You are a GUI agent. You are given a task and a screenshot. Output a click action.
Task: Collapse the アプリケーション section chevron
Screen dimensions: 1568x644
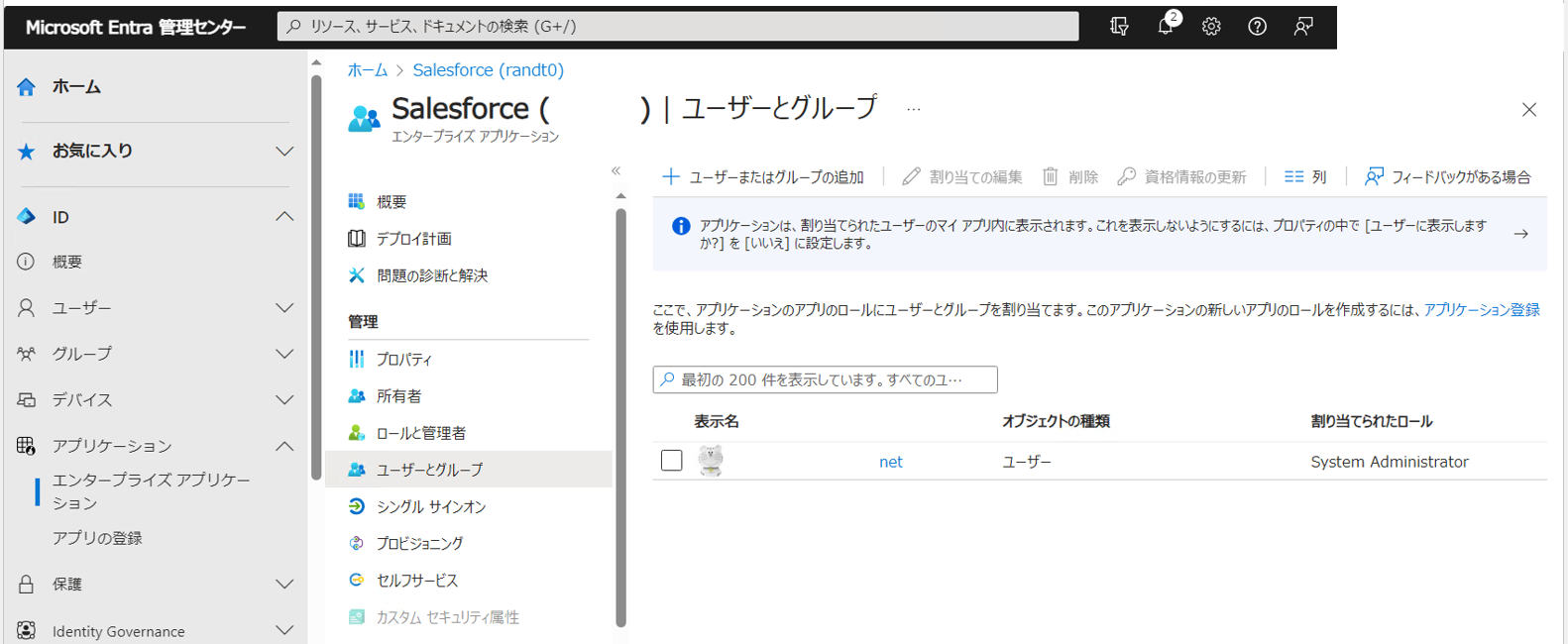[x=284, y=446]
